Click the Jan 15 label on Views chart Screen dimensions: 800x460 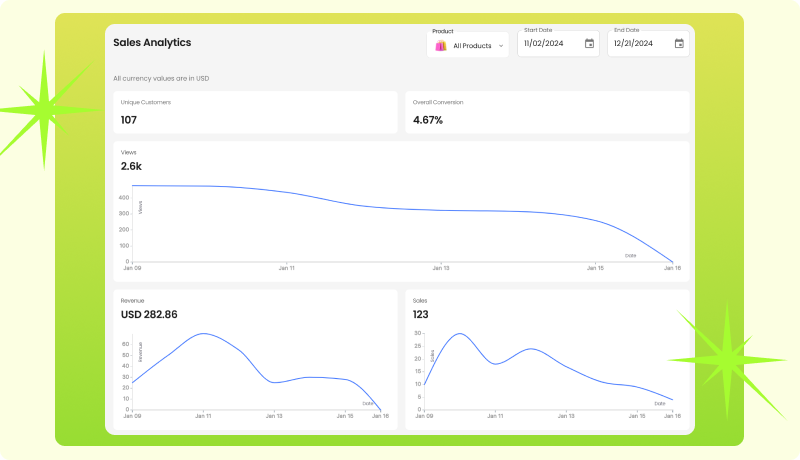[x=594, y=268]
